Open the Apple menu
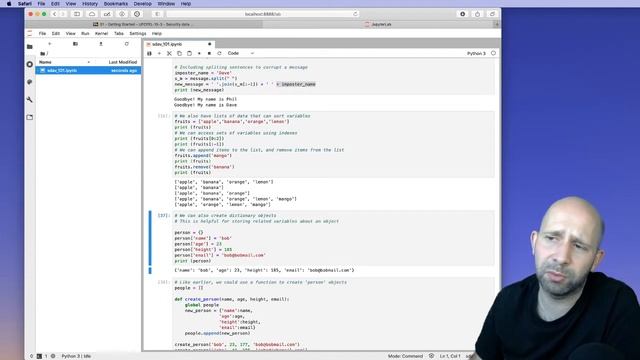 point(9,4)
